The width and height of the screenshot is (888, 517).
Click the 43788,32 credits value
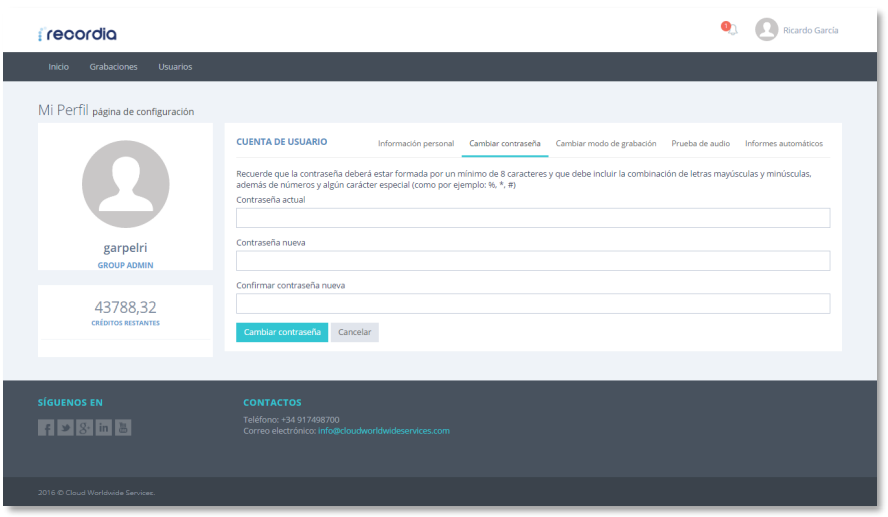click(125, 307)
